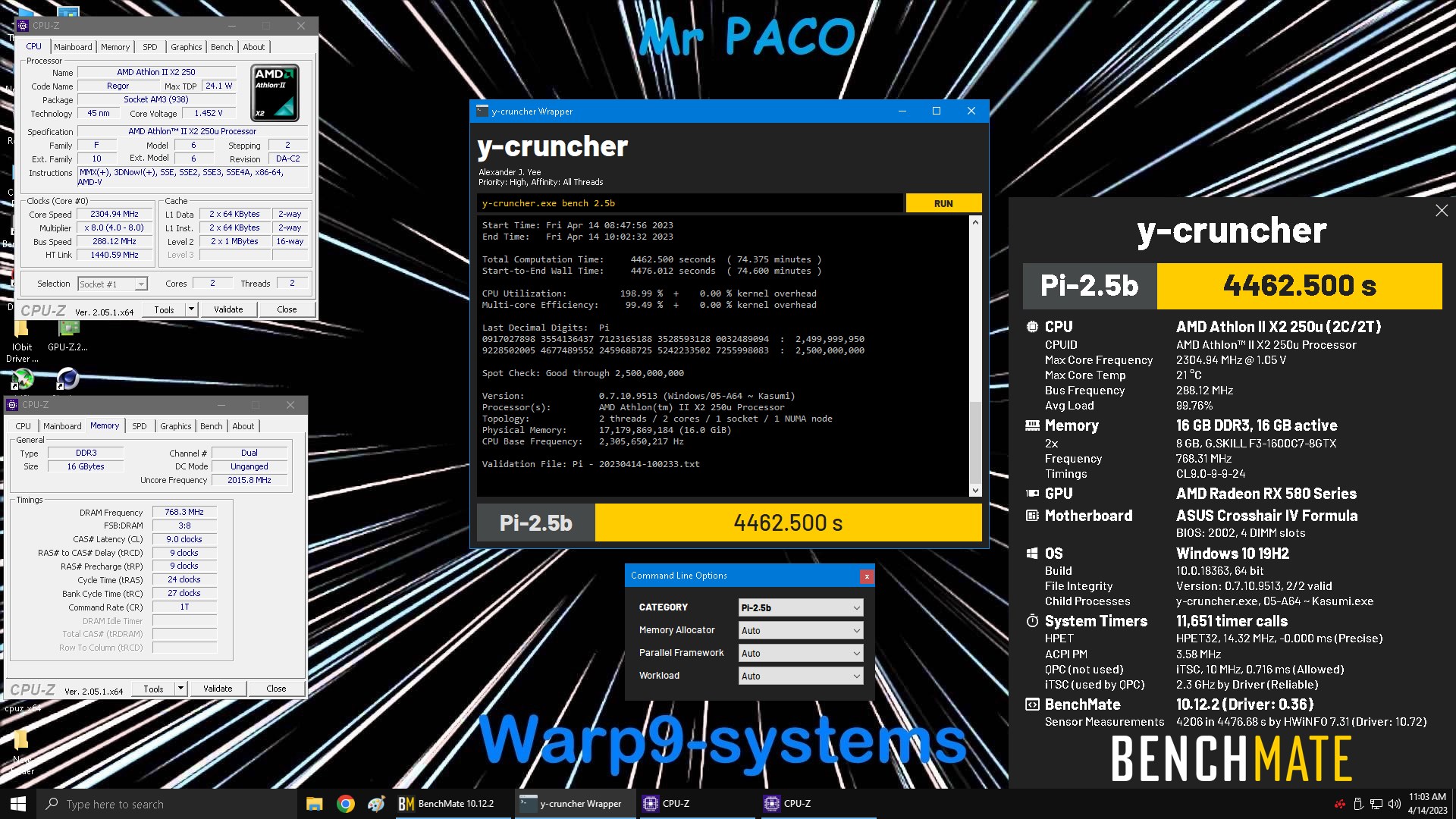
Task: Click the y-cruncher command input field
Action: (690, 203)
